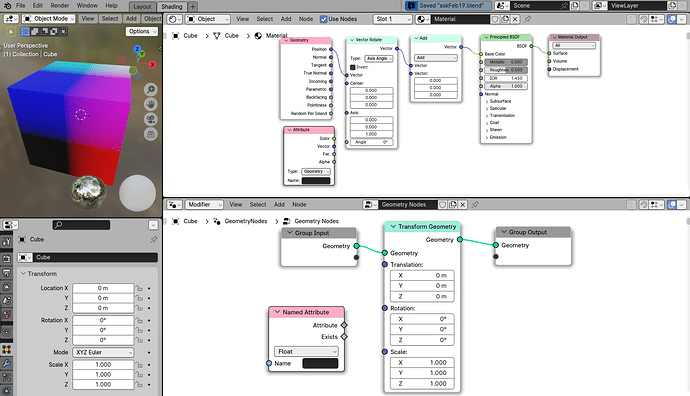Open Axis Angle type dropdown
Viewport: 690px width, 396px height.
(x=379, y=59)
